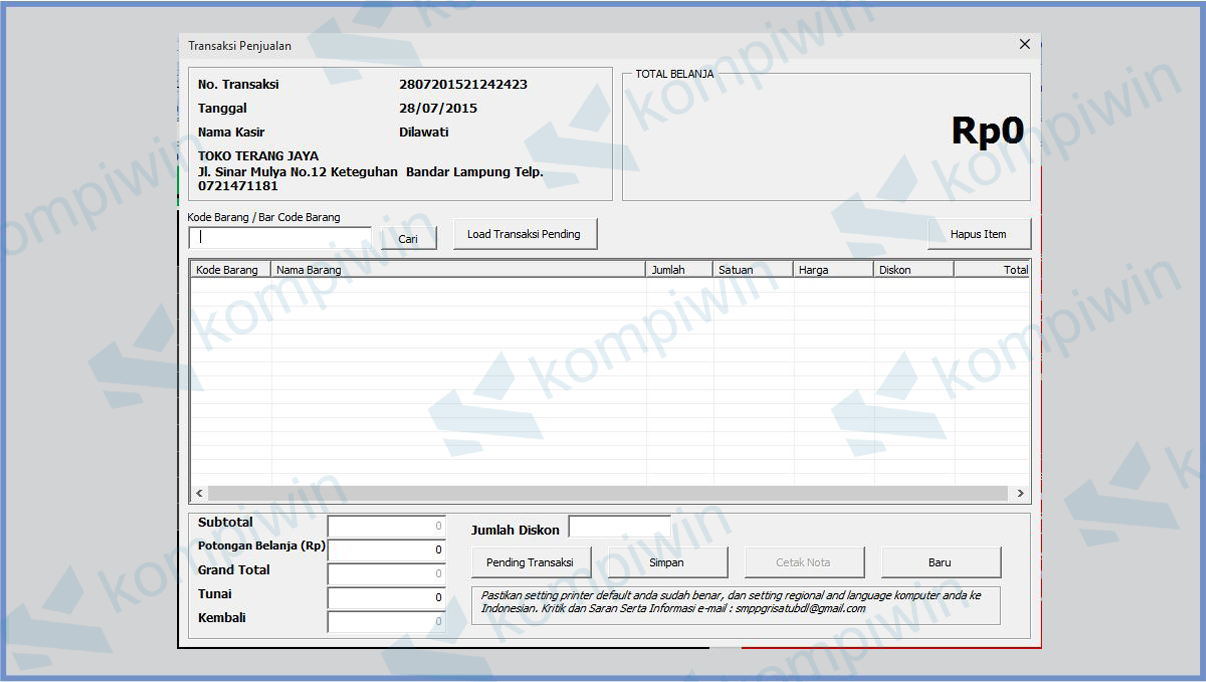Click the Pending Transaksi button

[x=530, y=562]
